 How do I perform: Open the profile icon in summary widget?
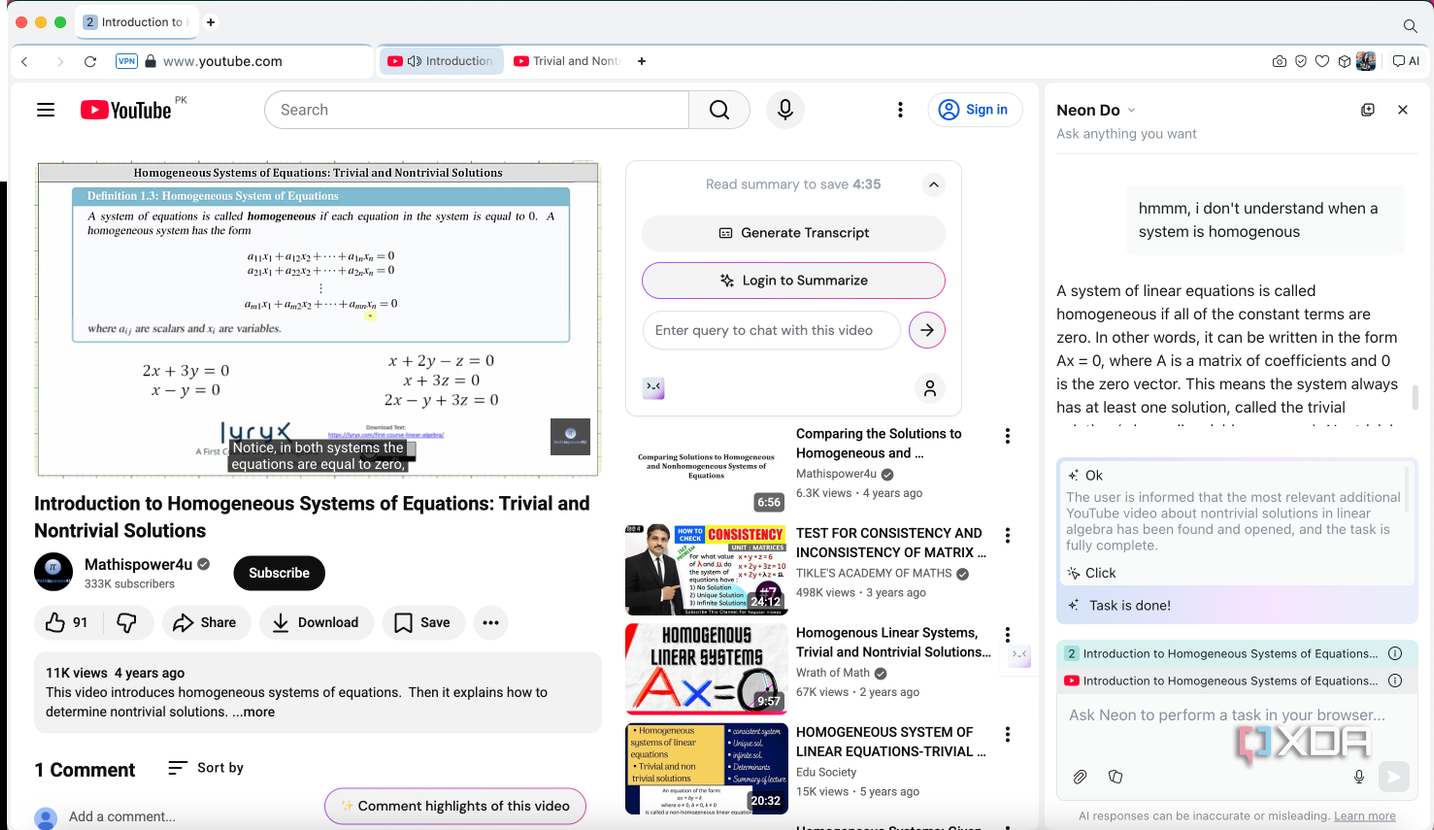pyautogui.click(x=929, y=388)
